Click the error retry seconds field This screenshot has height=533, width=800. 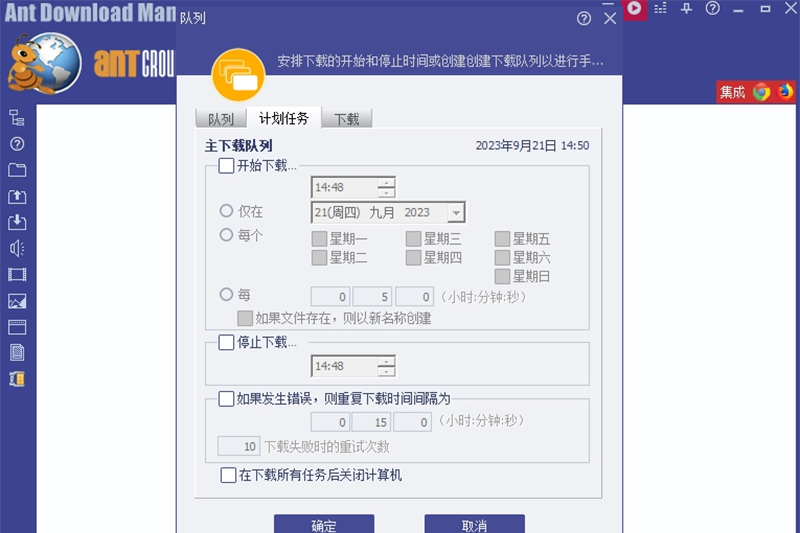[412, 422]
